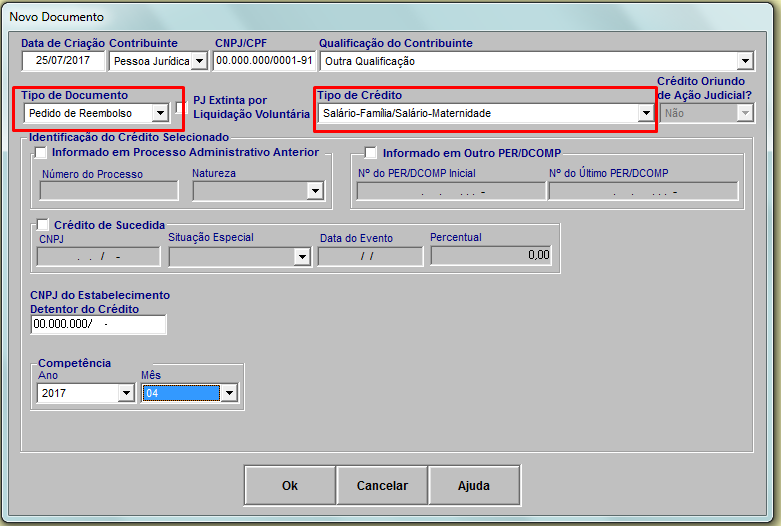The width and height of the screenshot is (781, 526).
Task: Click the Percentual field
Action: coord(491,256)
